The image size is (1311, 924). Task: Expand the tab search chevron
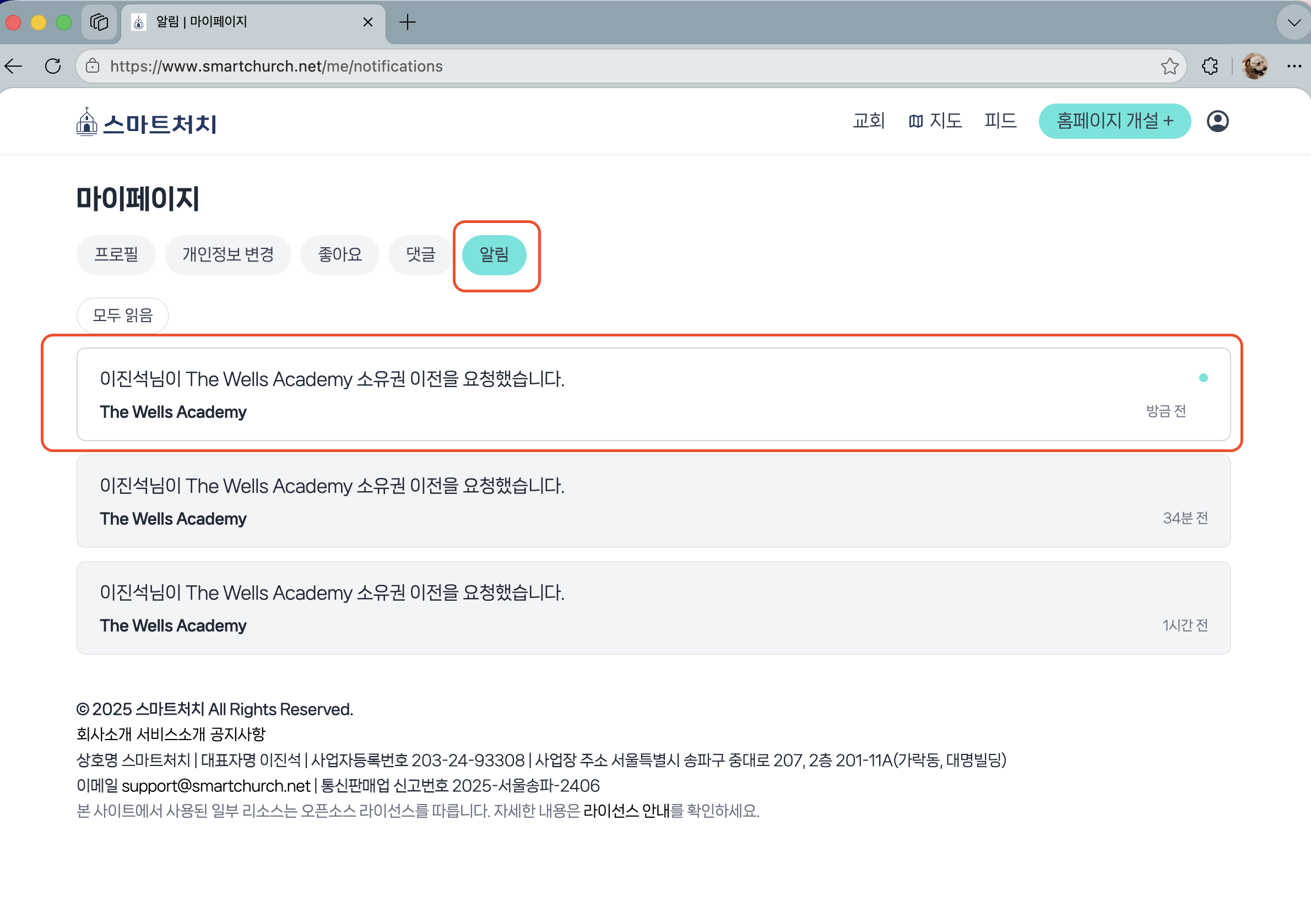click(x=1294, y=22)
